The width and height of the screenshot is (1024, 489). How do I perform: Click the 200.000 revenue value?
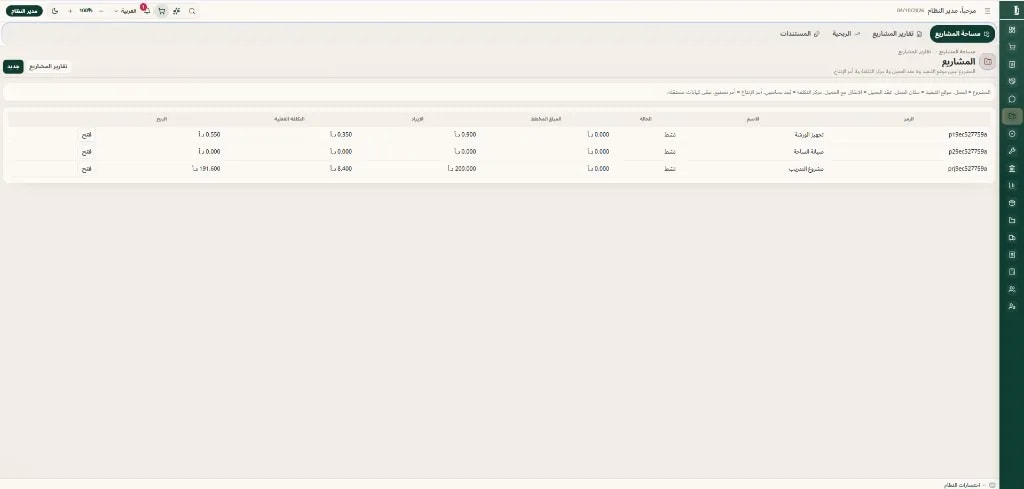coord(462,168)
